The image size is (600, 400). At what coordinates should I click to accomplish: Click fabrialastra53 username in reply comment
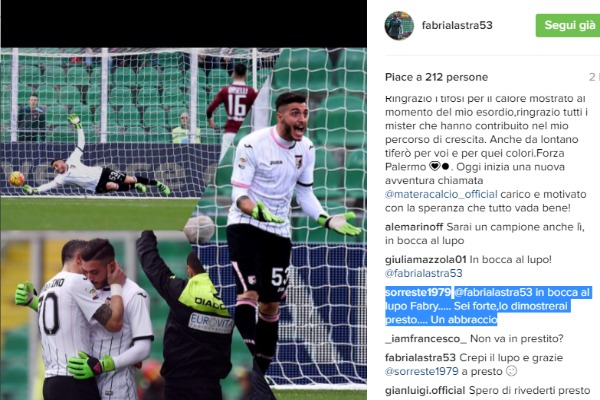tap(420, 358)
